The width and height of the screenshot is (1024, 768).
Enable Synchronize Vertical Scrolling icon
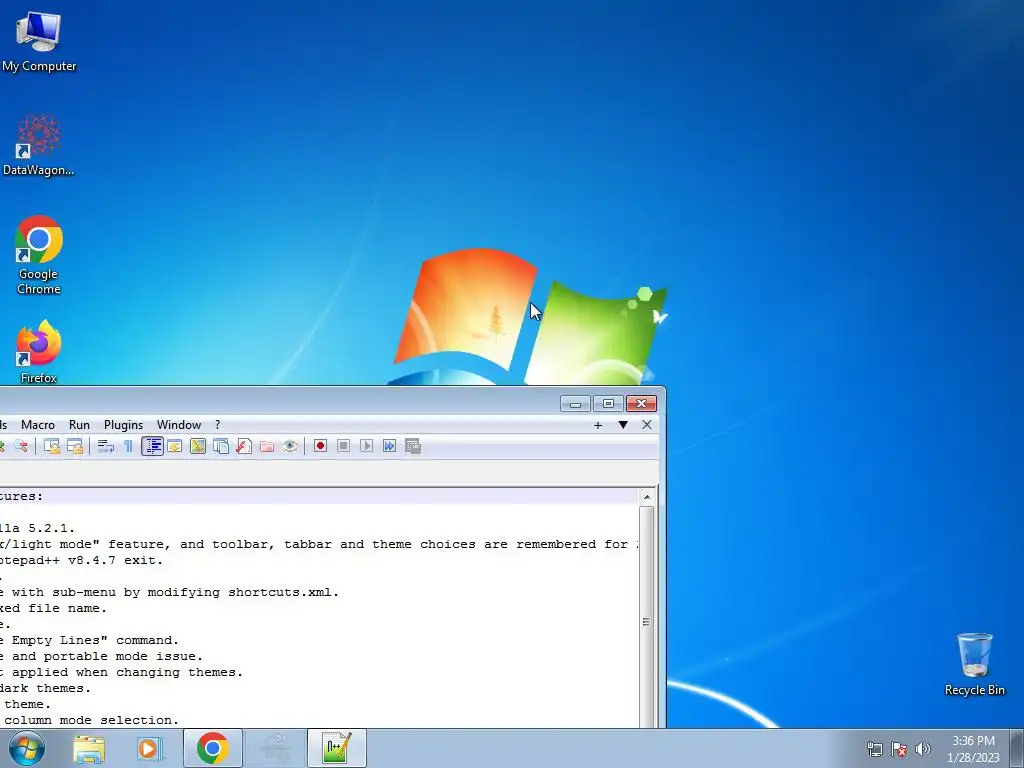pos(52,446)
